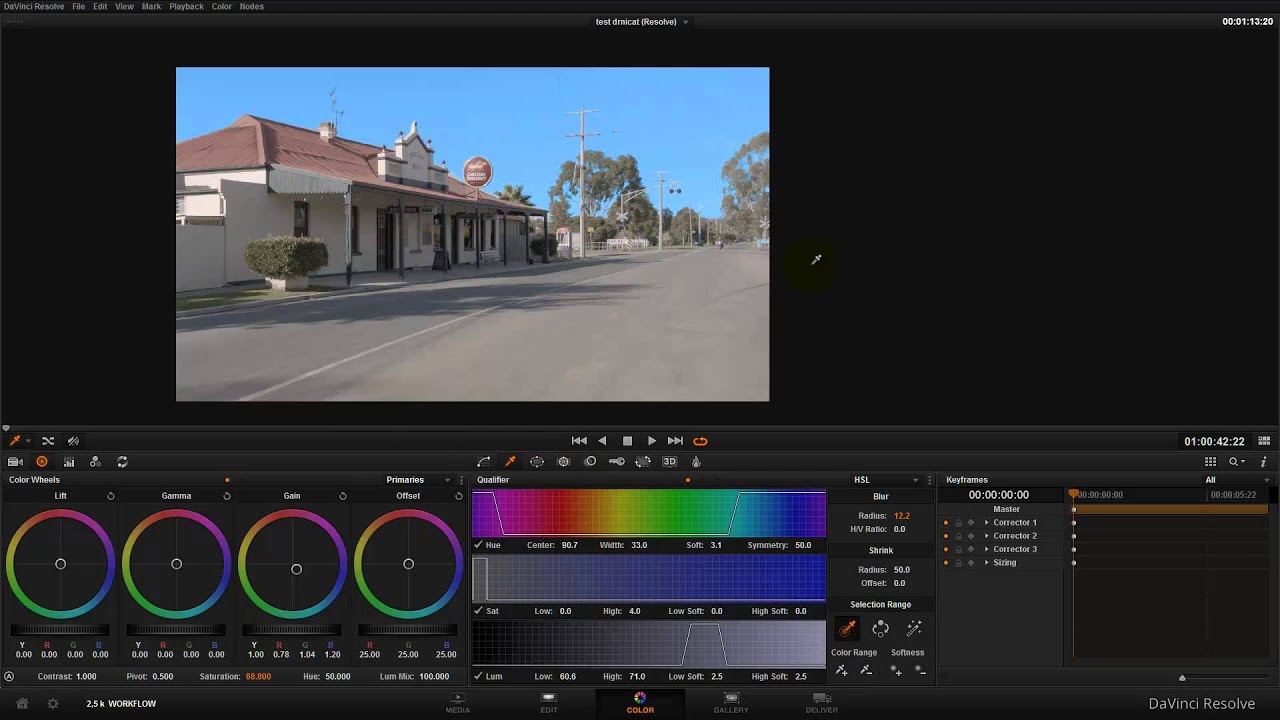Toggle Corrector 1 enable dot
The height and width of the screenshot is (720, 1280).
point(946,522)
